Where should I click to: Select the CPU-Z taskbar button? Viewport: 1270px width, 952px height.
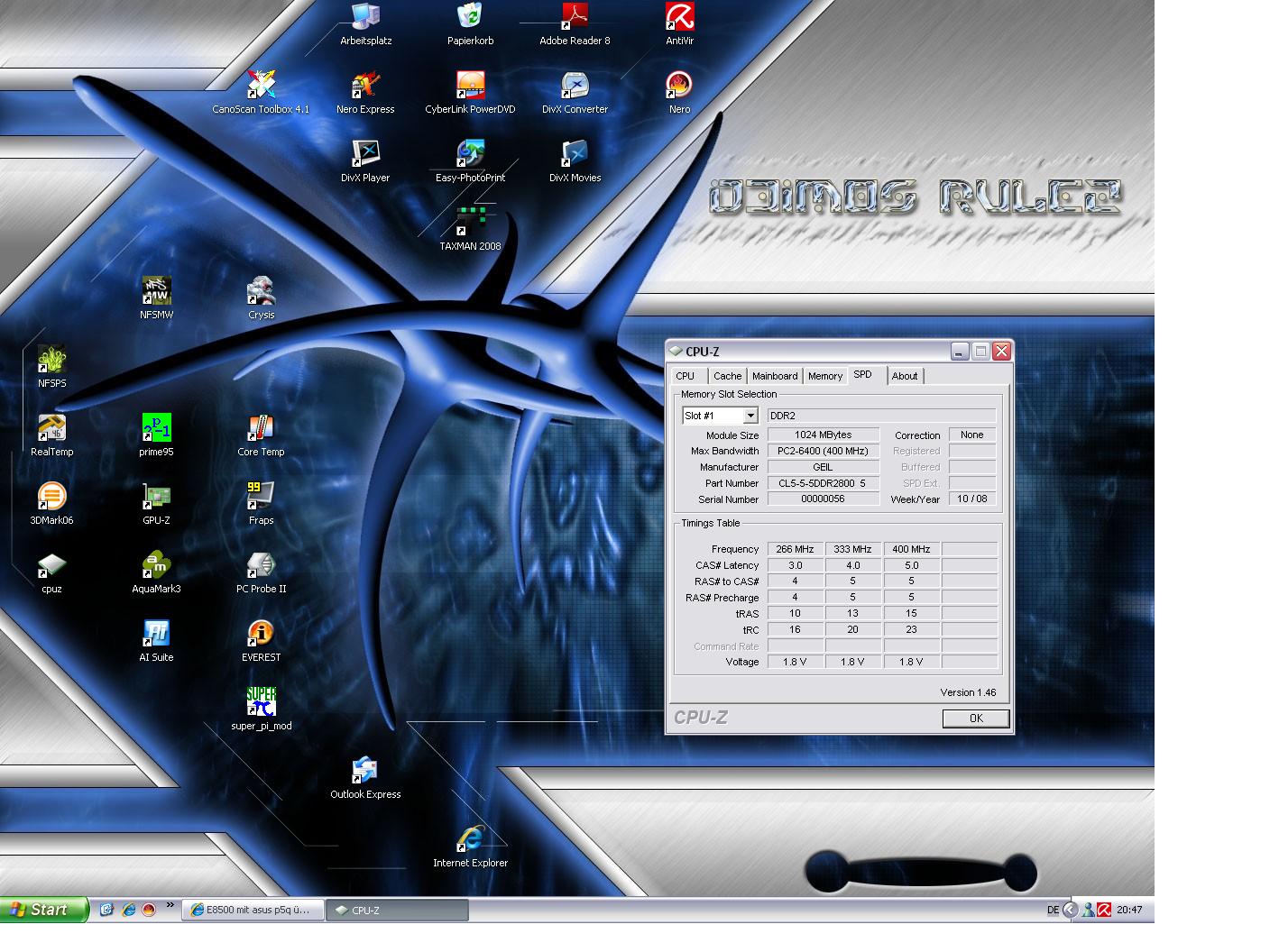coord(396,911)
